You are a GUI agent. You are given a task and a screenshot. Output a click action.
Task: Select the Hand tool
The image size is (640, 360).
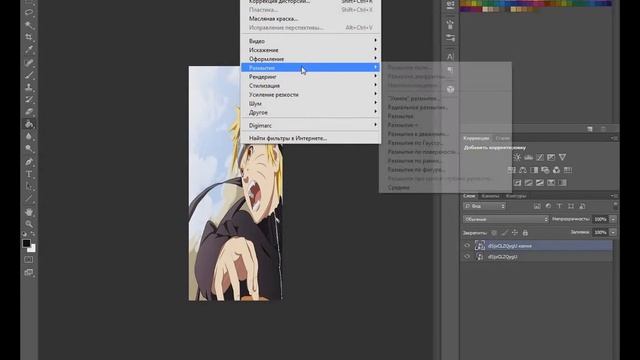coord(29,212)
